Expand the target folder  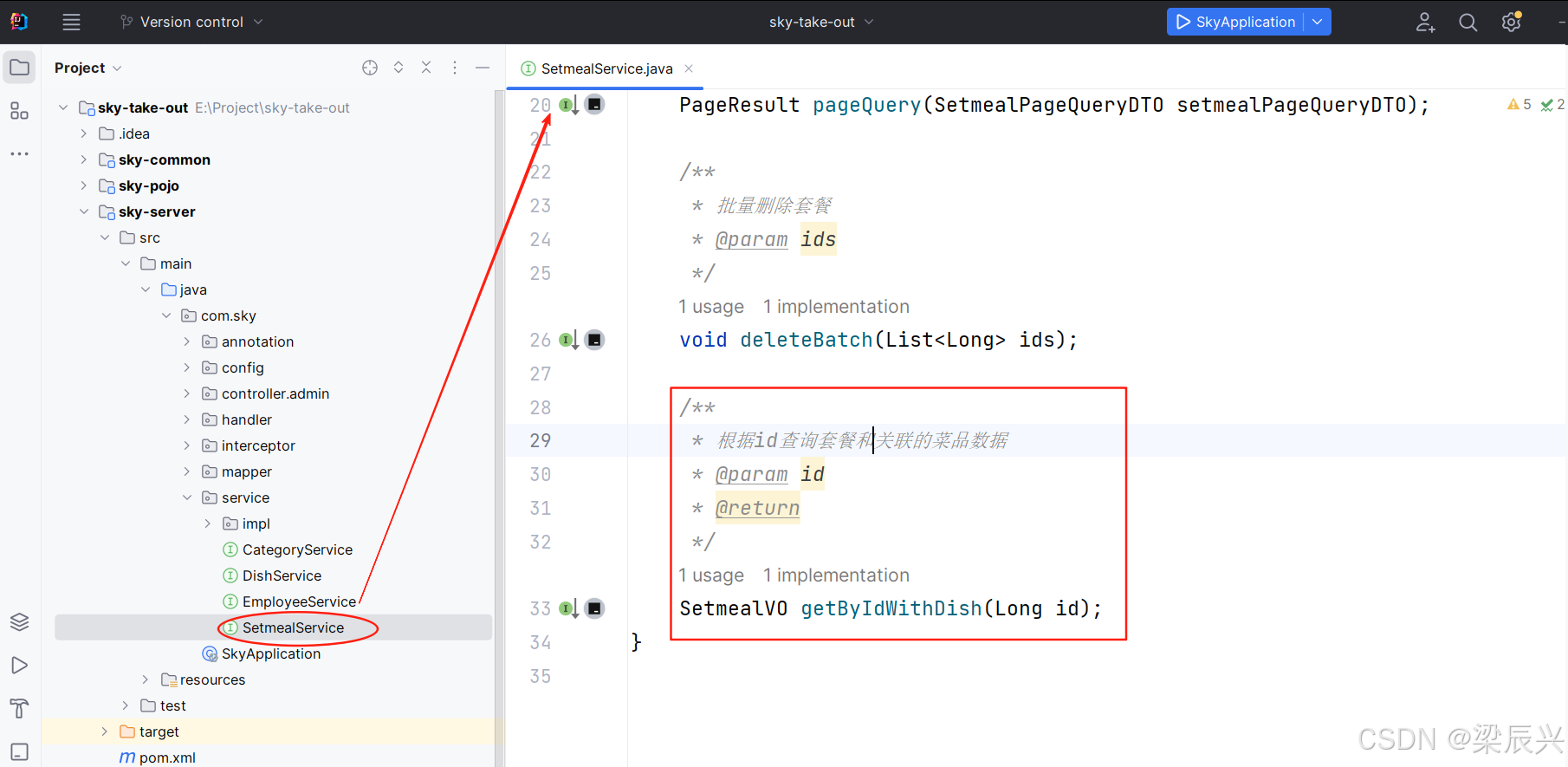point(105,731)
